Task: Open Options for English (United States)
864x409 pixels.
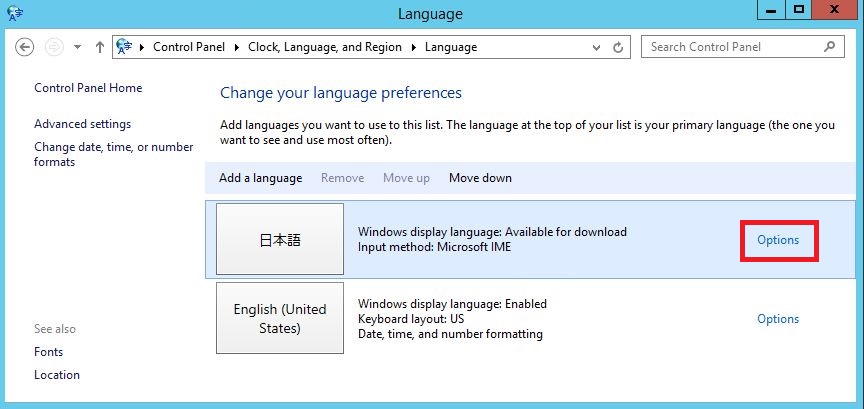Action: [778, 319]
